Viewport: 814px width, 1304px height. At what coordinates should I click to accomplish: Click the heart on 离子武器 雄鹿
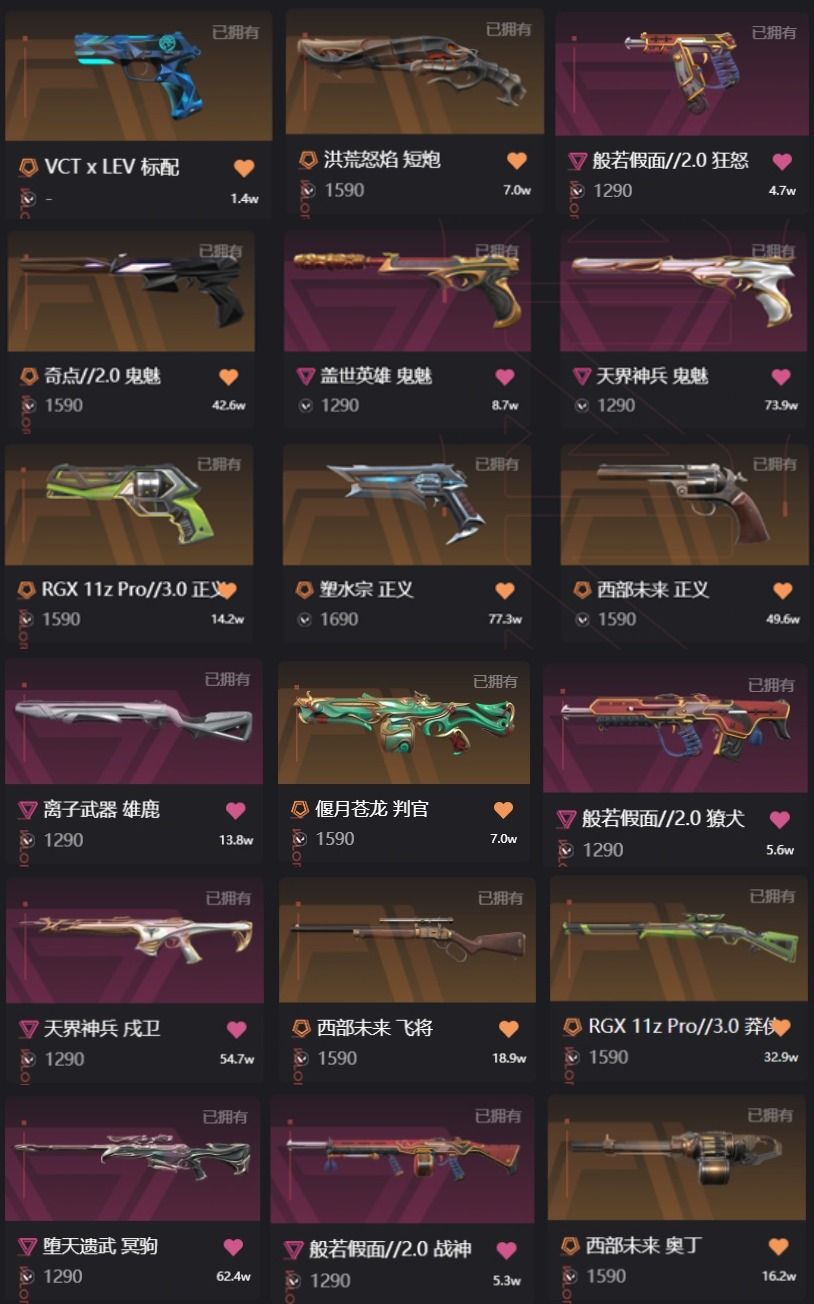(236, 810)
